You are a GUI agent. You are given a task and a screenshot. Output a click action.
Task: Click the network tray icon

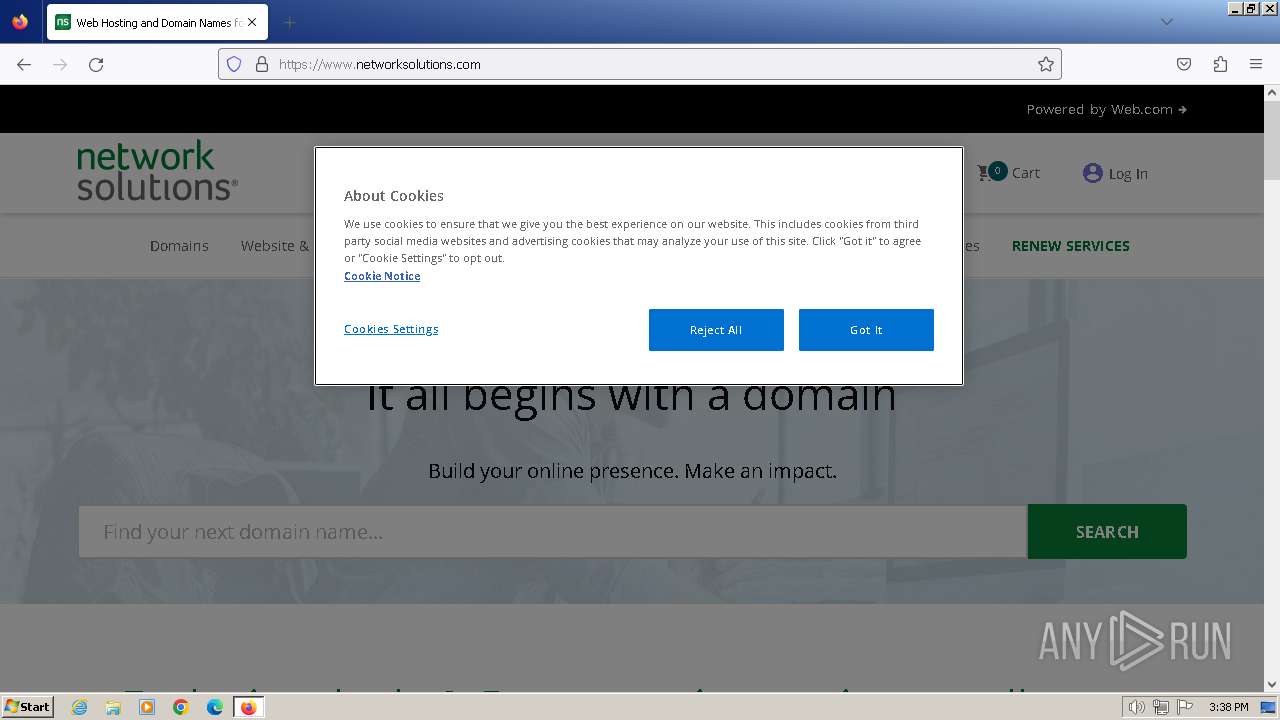point(1160,707)
